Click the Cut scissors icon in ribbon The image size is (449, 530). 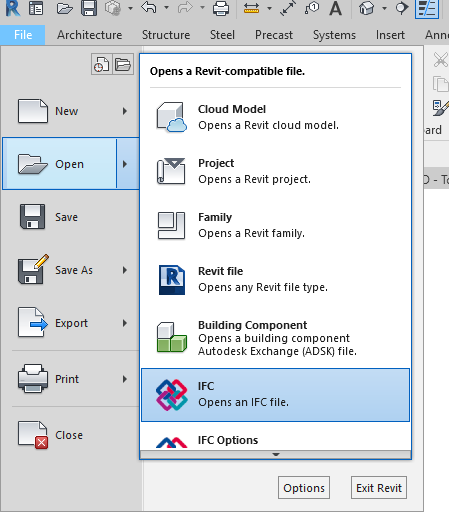(441, 60)
